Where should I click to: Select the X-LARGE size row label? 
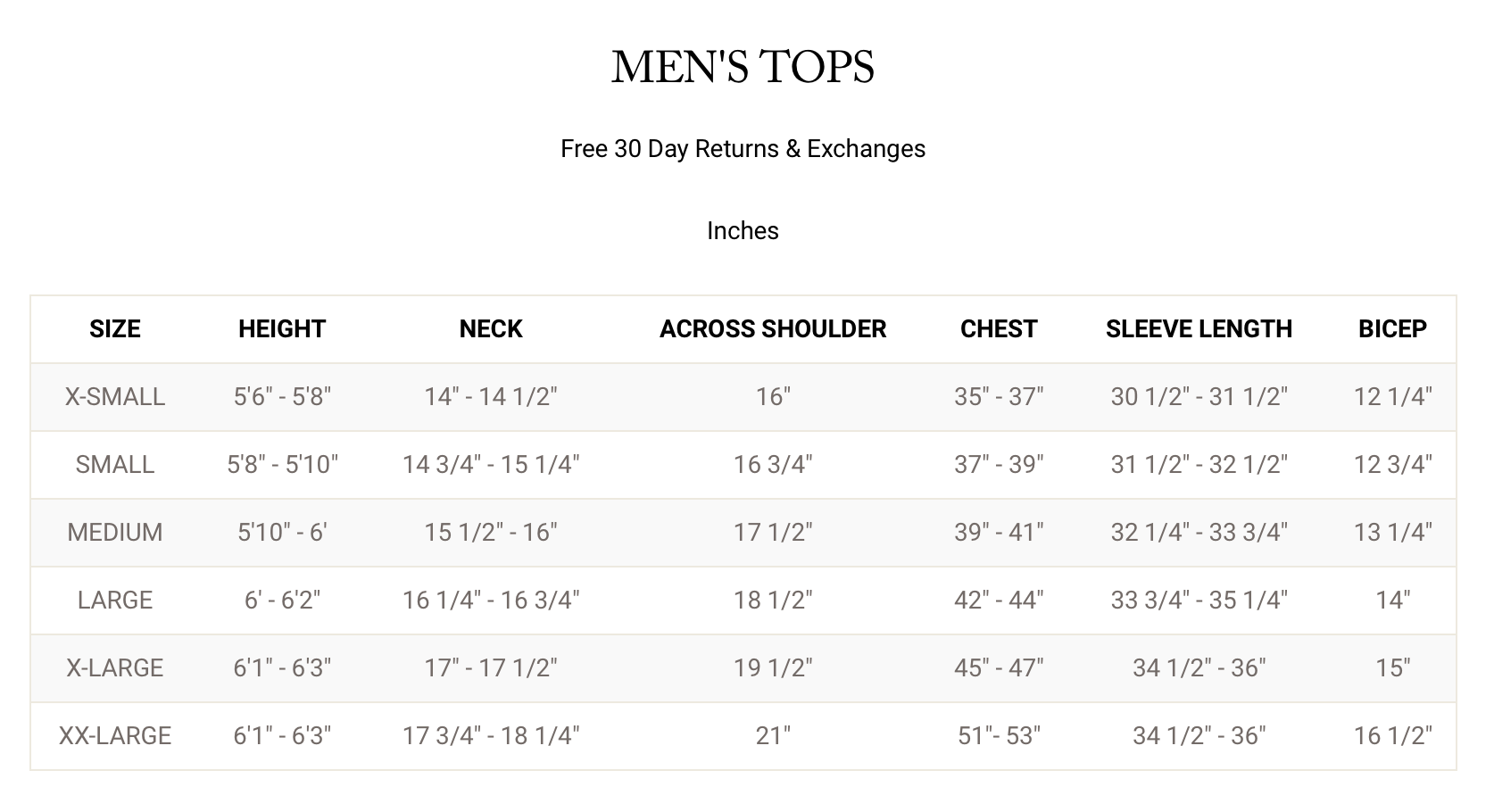[x=115, y=668]
